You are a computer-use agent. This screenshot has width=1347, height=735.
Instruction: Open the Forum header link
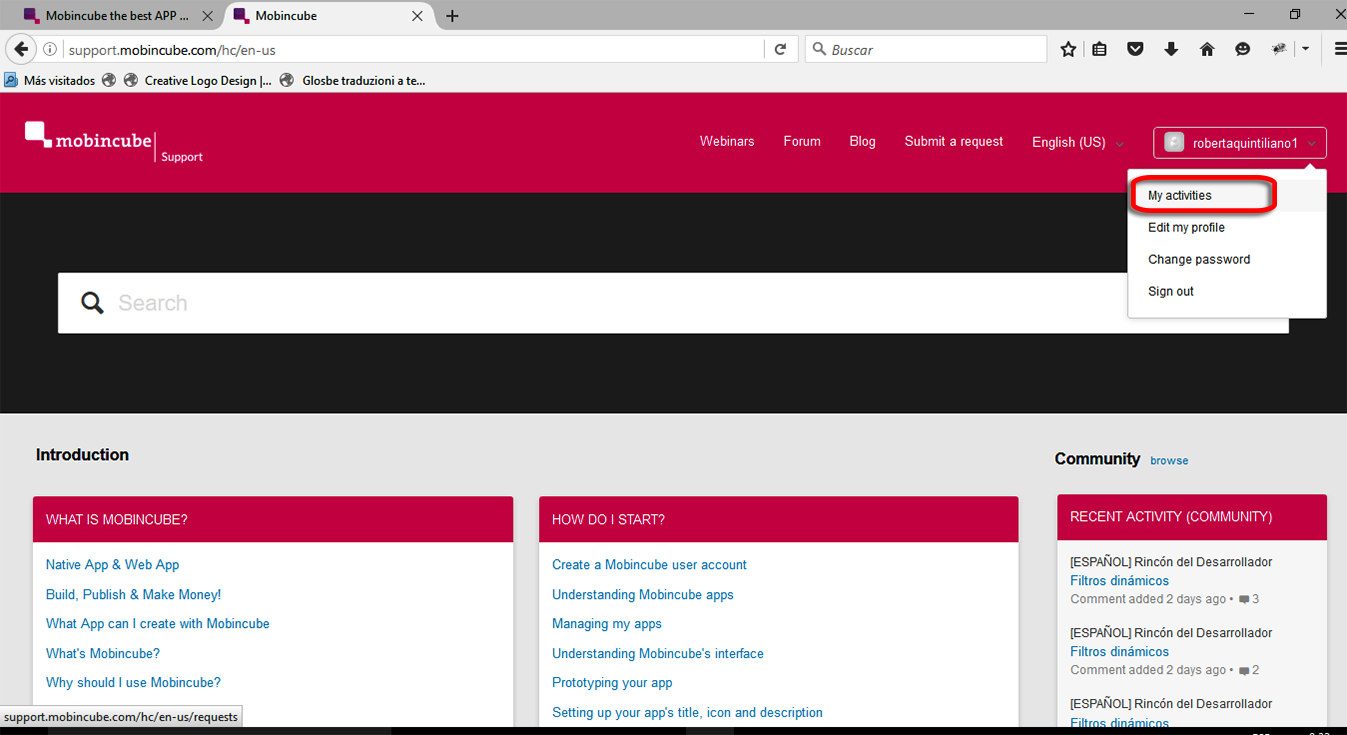pyautogui.click(x=802, y=142)
